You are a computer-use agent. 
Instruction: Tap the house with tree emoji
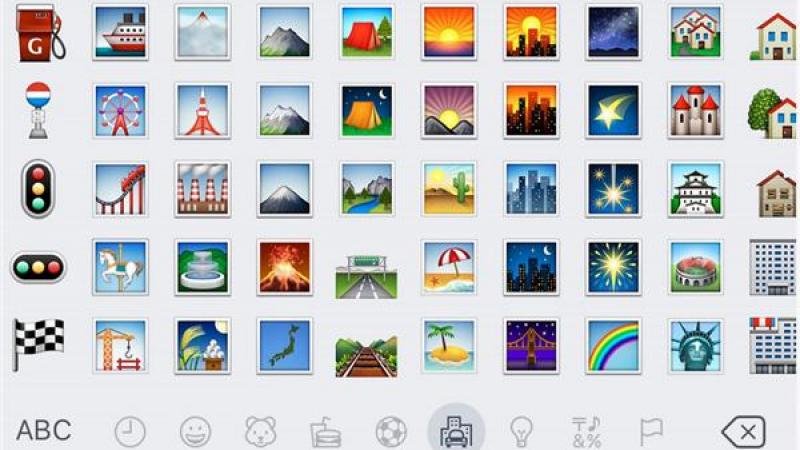[772, 113]
